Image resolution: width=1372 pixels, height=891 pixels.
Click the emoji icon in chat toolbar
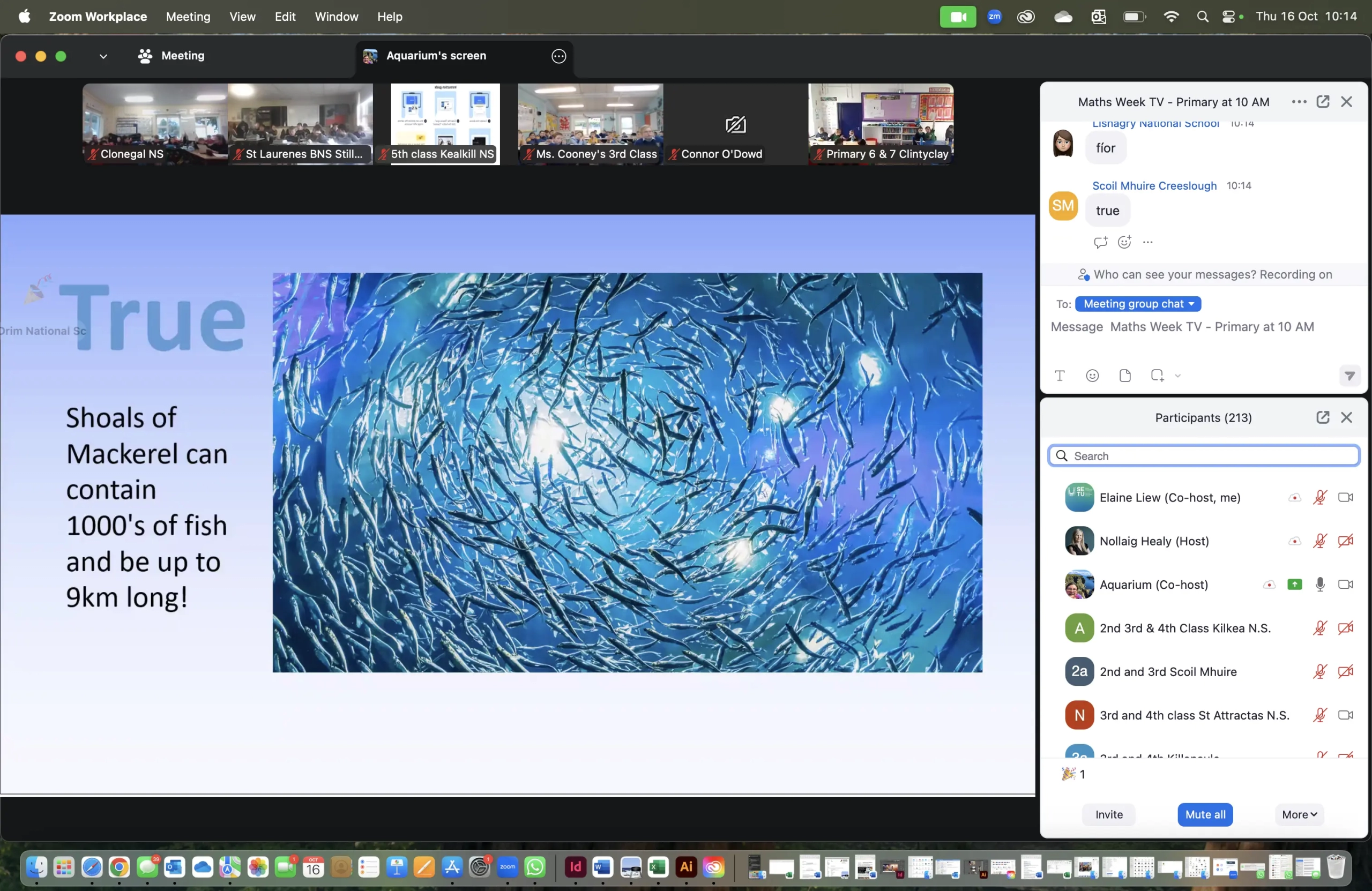tap(1092, 376)
